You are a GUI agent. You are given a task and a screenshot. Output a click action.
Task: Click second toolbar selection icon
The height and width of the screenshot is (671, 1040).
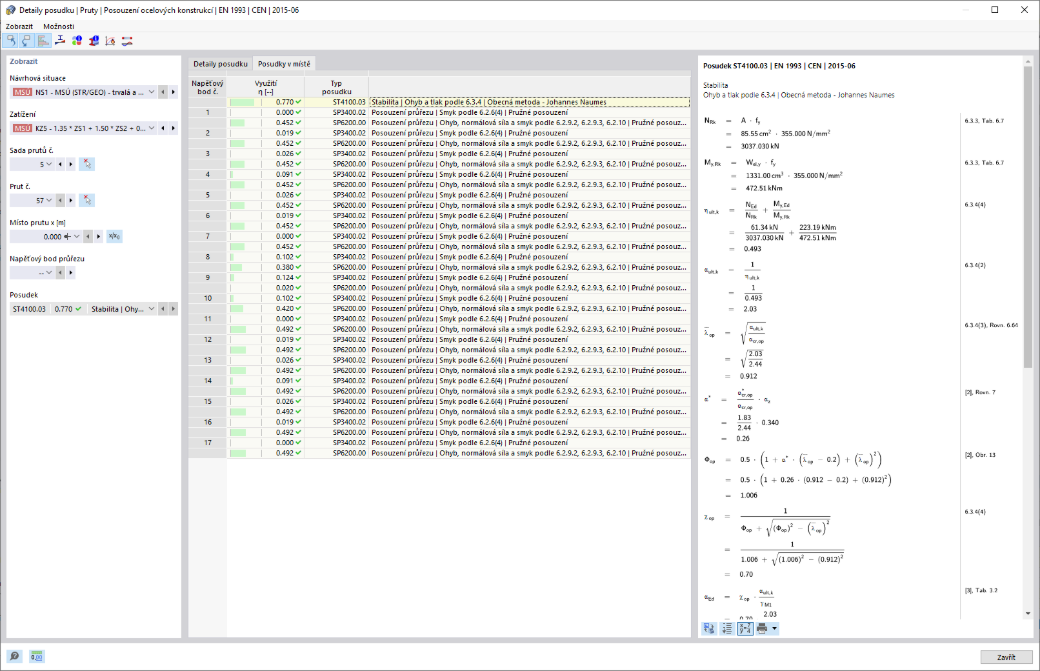[27, 41]
